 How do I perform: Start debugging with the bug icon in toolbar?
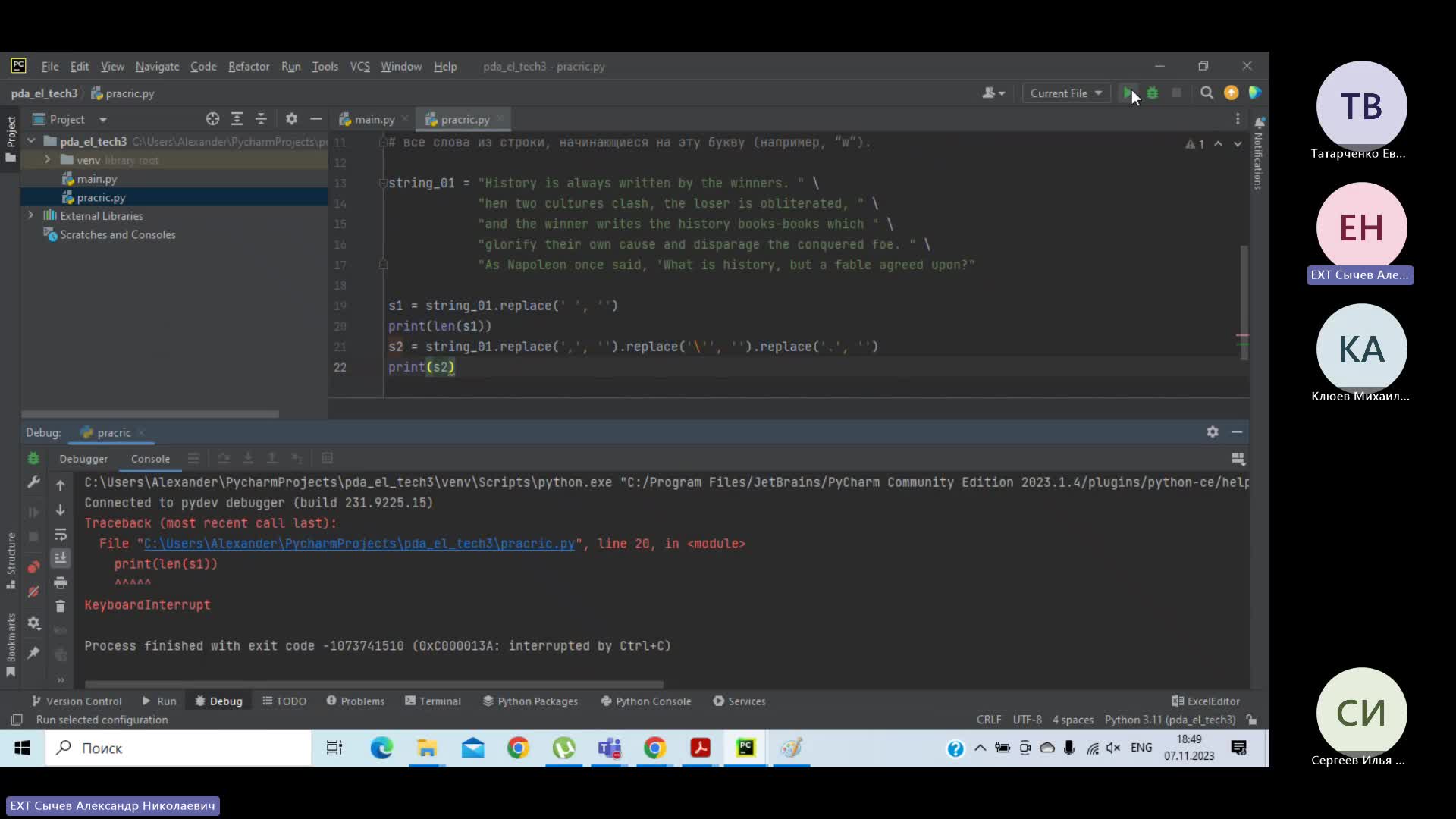pyautogui.click(x=1152, y=93)
